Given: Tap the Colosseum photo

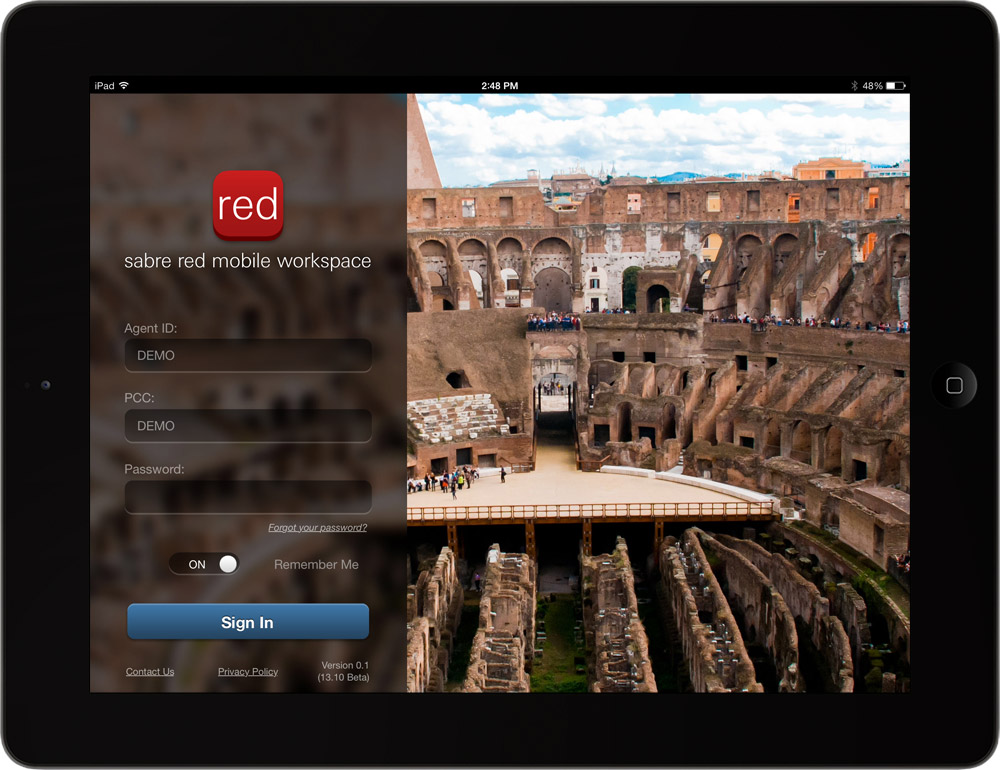Looking at the screenshot, I should (x=658, y=393).
